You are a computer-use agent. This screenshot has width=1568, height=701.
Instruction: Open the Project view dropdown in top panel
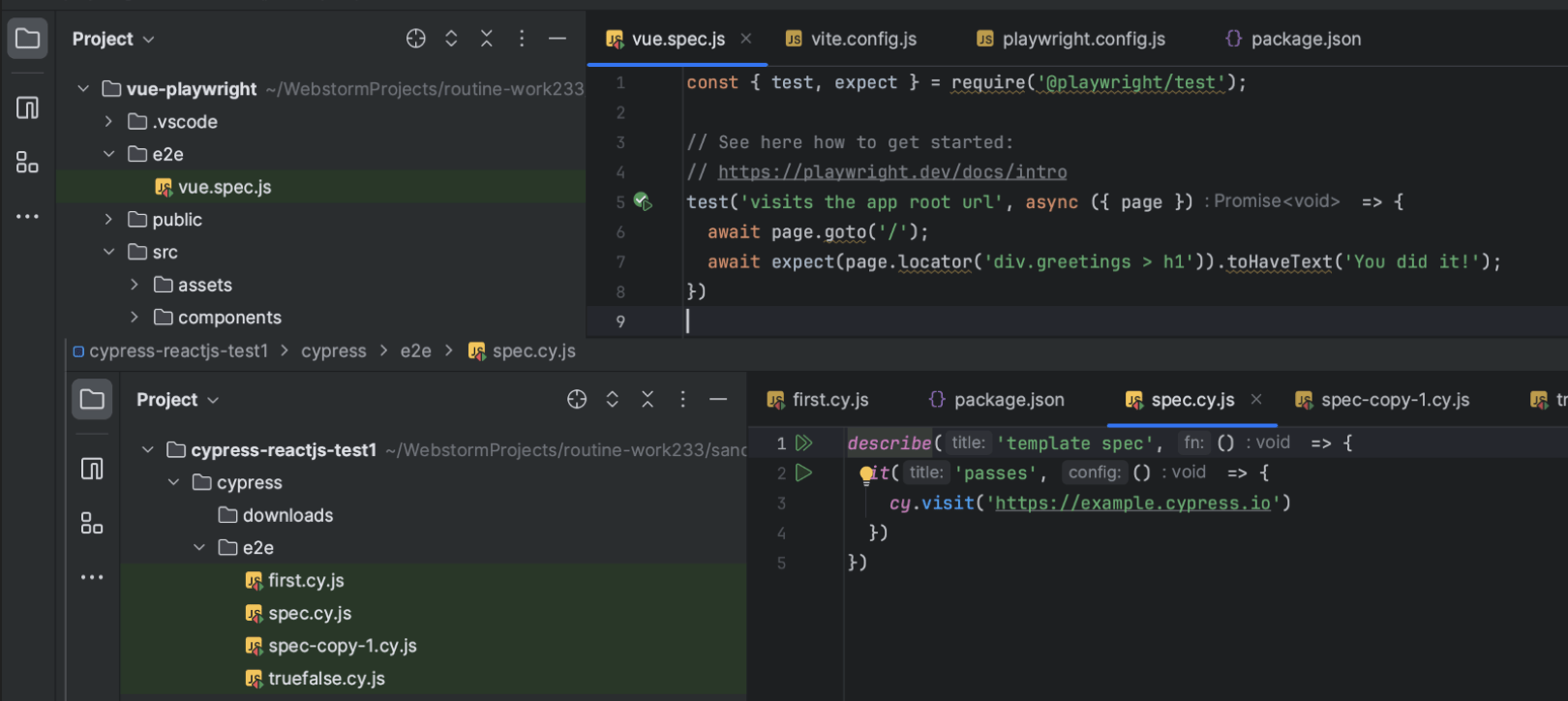(113, 40)
